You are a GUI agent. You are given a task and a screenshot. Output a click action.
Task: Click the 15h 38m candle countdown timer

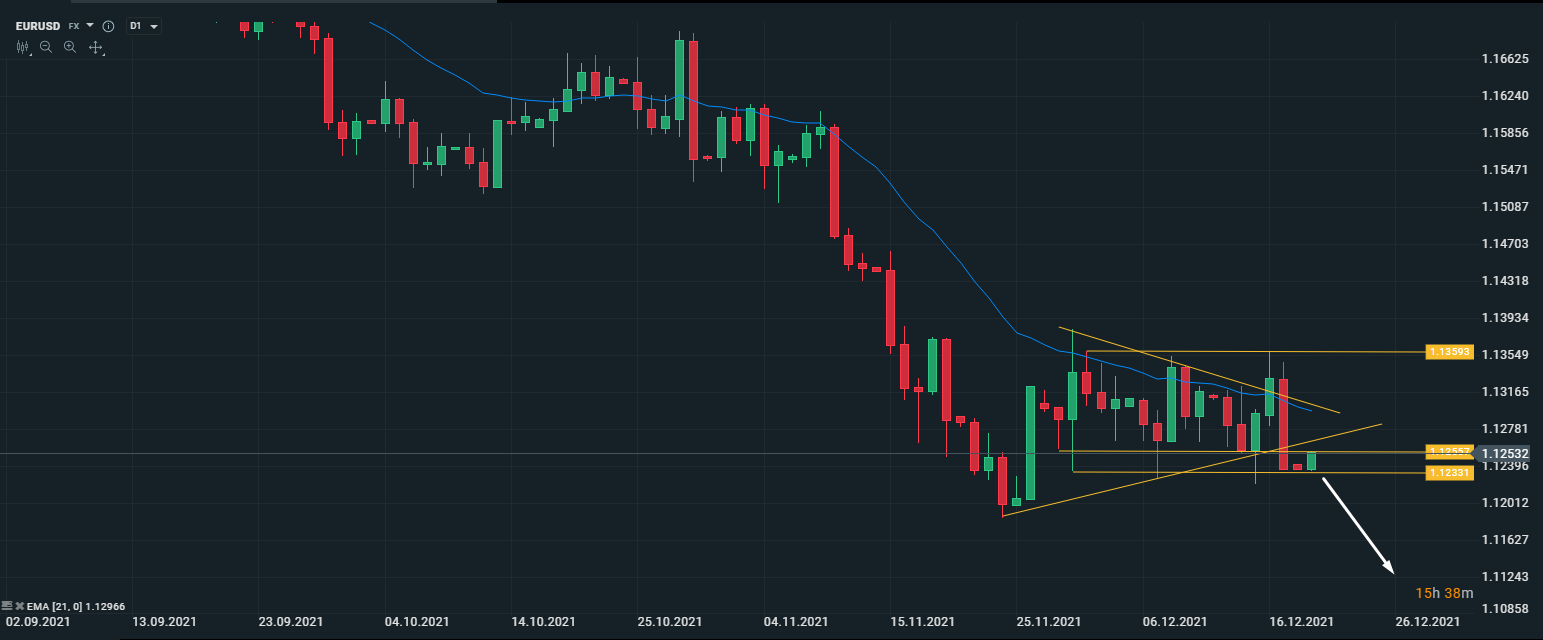click(1444, 593)
